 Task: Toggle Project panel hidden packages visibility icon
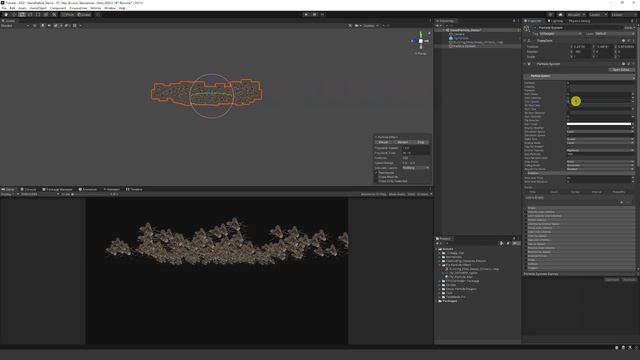tap(516, 243)
